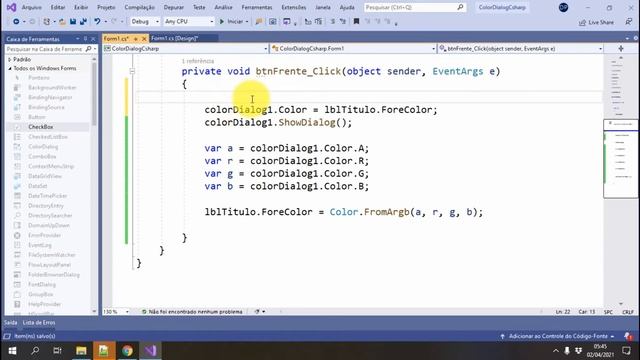Image resolution: width=640 pixels, height=360 pixels.
Task: Select the BackgroundWorker toolbox item
Action: click(52, 87)
